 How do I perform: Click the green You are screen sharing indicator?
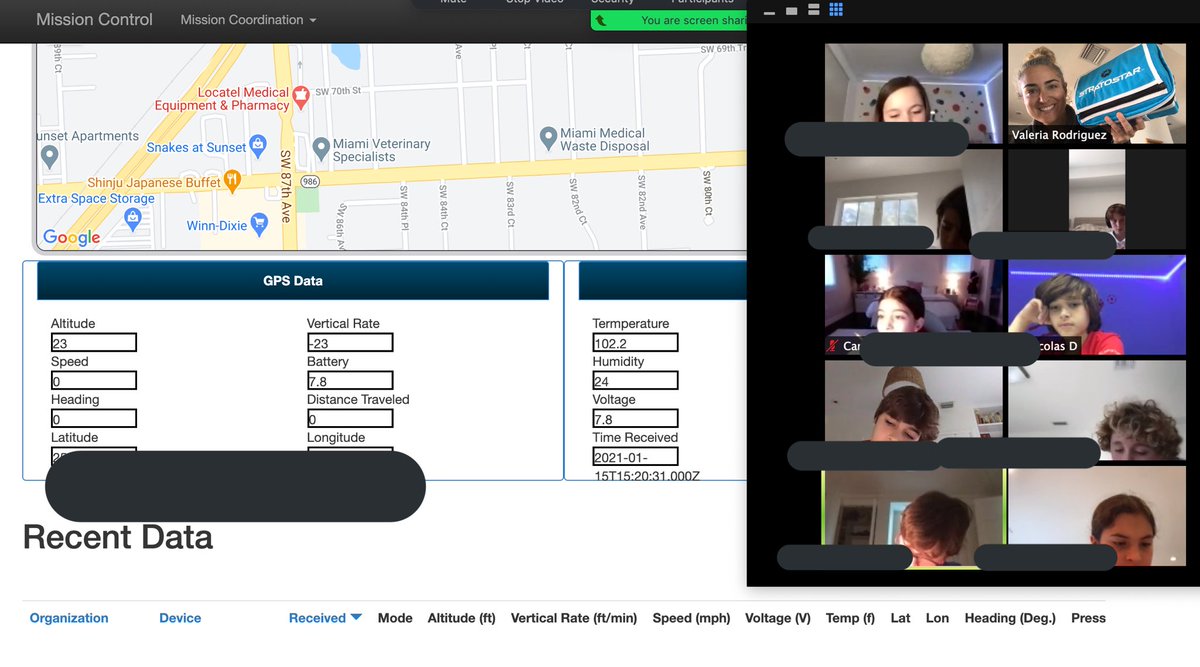pos(668,20)
